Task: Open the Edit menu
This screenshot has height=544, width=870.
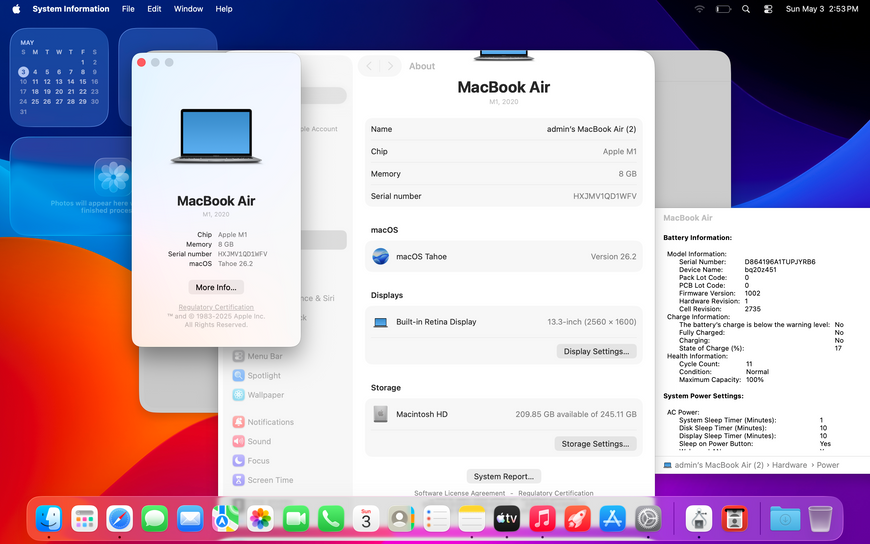Action: (x=154, y=9)
